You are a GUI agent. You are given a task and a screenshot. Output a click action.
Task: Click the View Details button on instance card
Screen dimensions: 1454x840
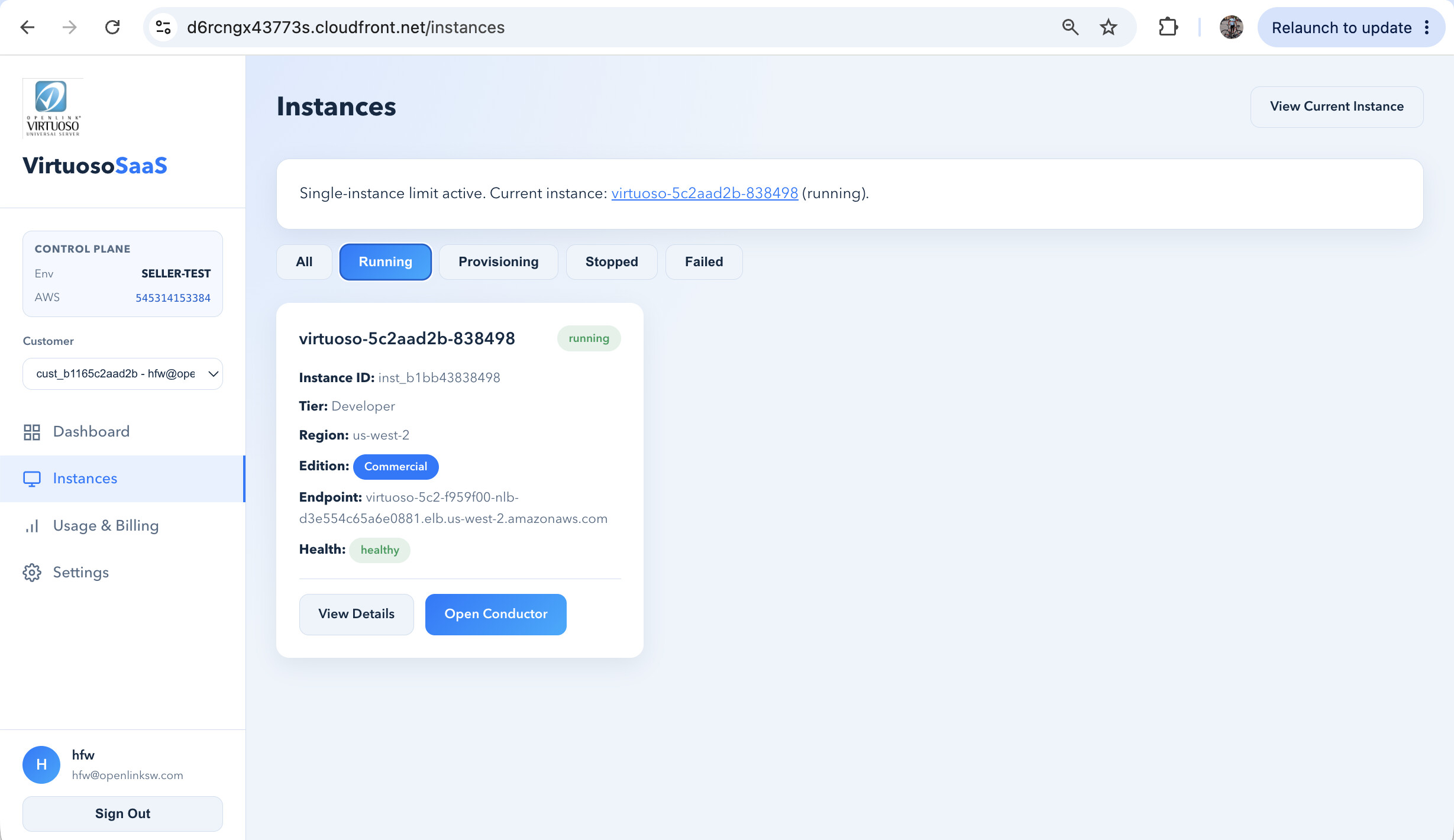pyautogui.click(x=356, y=614)
